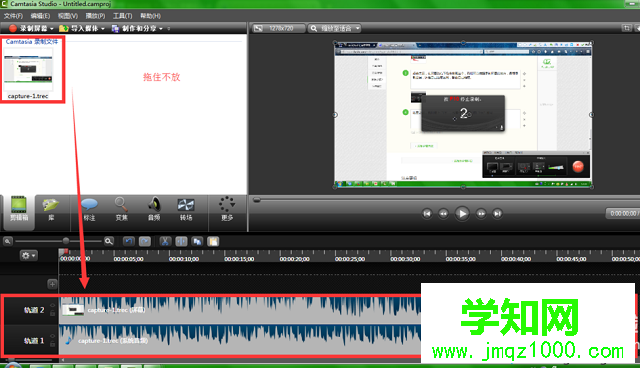The image size is (640, 368).
Task: Open the preview zoom (缩放至适合) dropdown
Action: [335, 29]
